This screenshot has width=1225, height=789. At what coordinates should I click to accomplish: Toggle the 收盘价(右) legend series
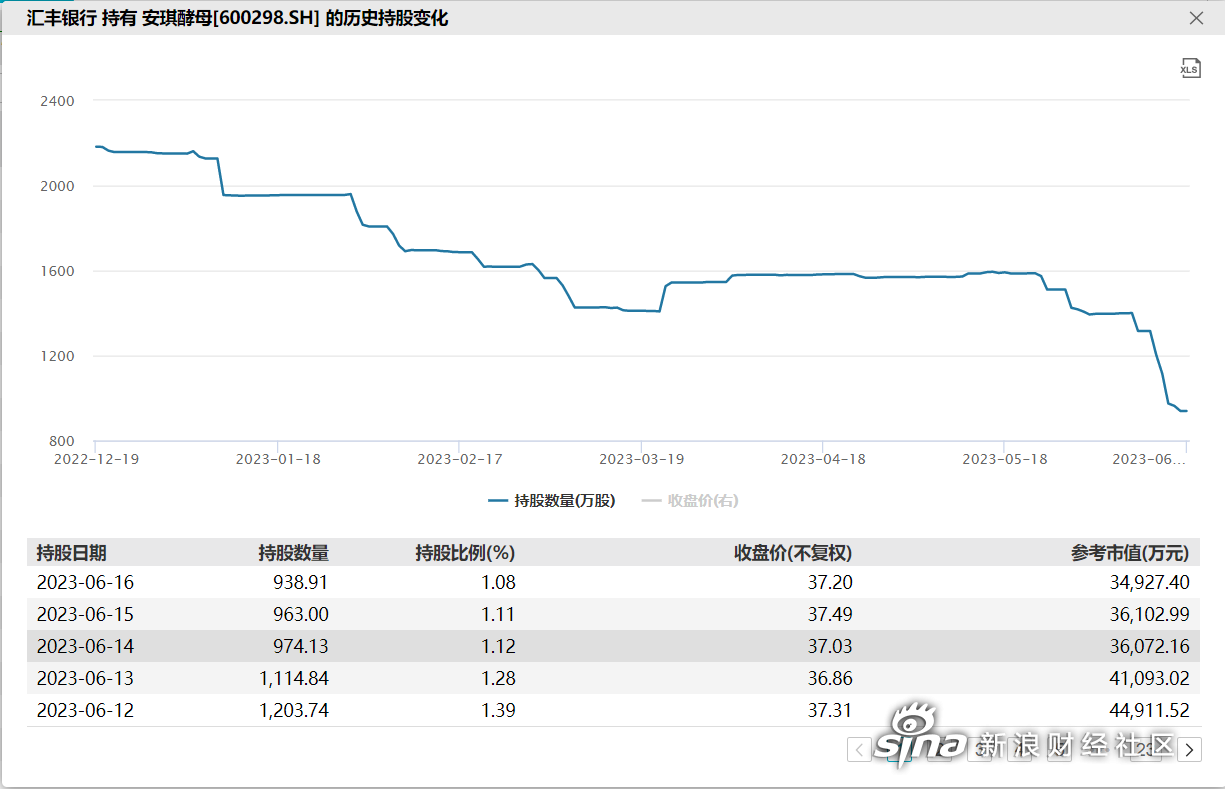690,501
